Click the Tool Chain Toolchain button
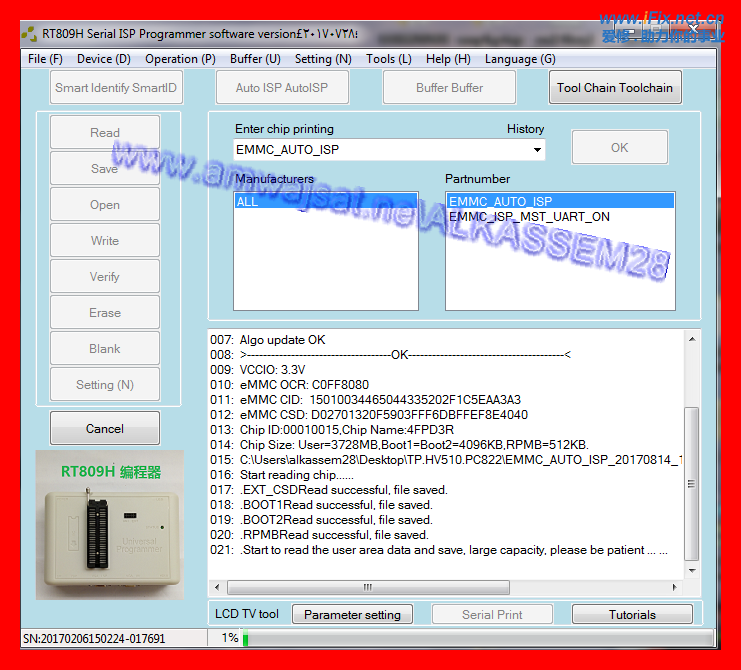This screenshot has height=670, width=741. pyautogui.click(x=616, y=88)
